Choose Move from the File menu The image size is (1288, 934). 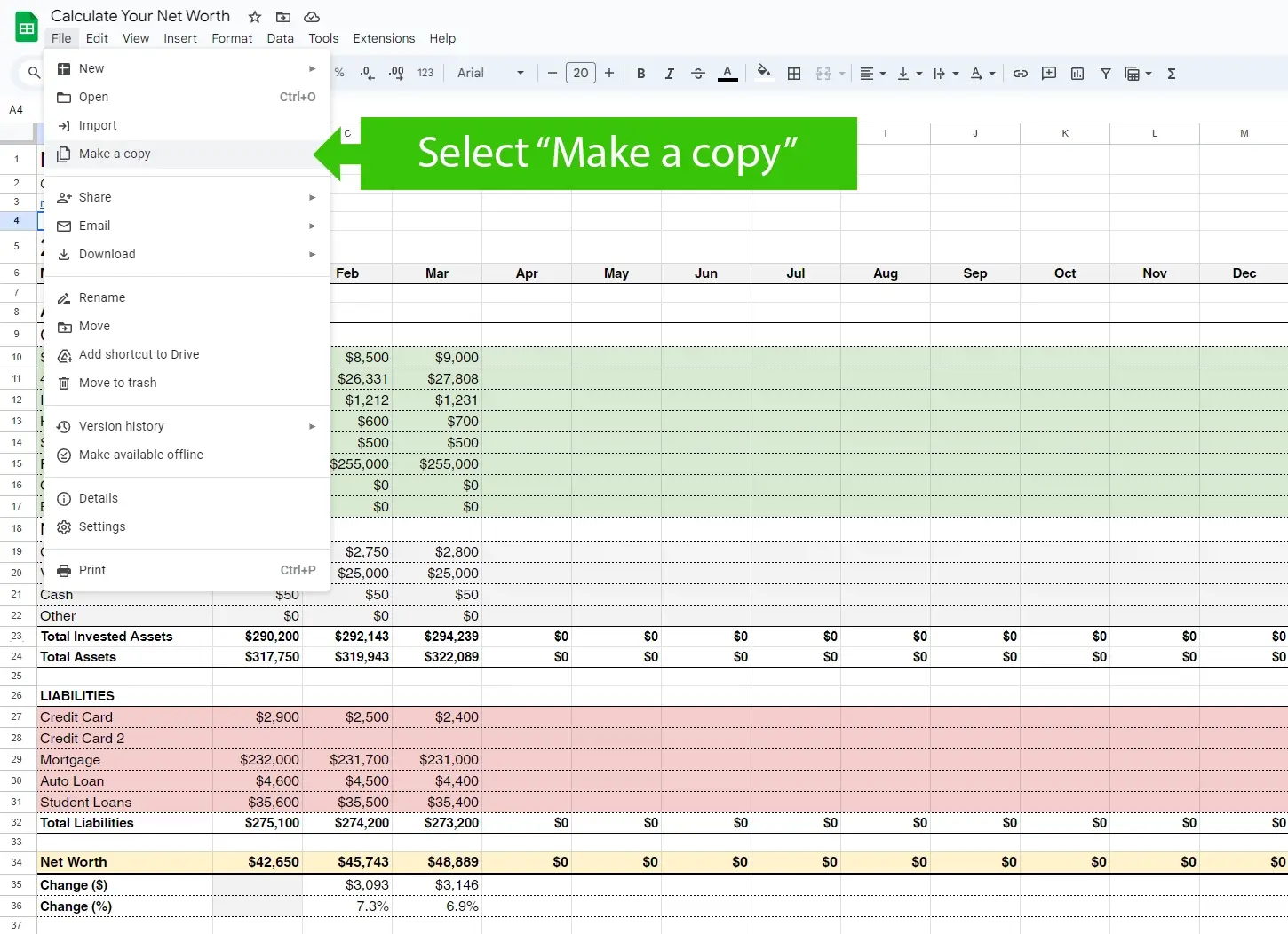[x=187, y=326]
